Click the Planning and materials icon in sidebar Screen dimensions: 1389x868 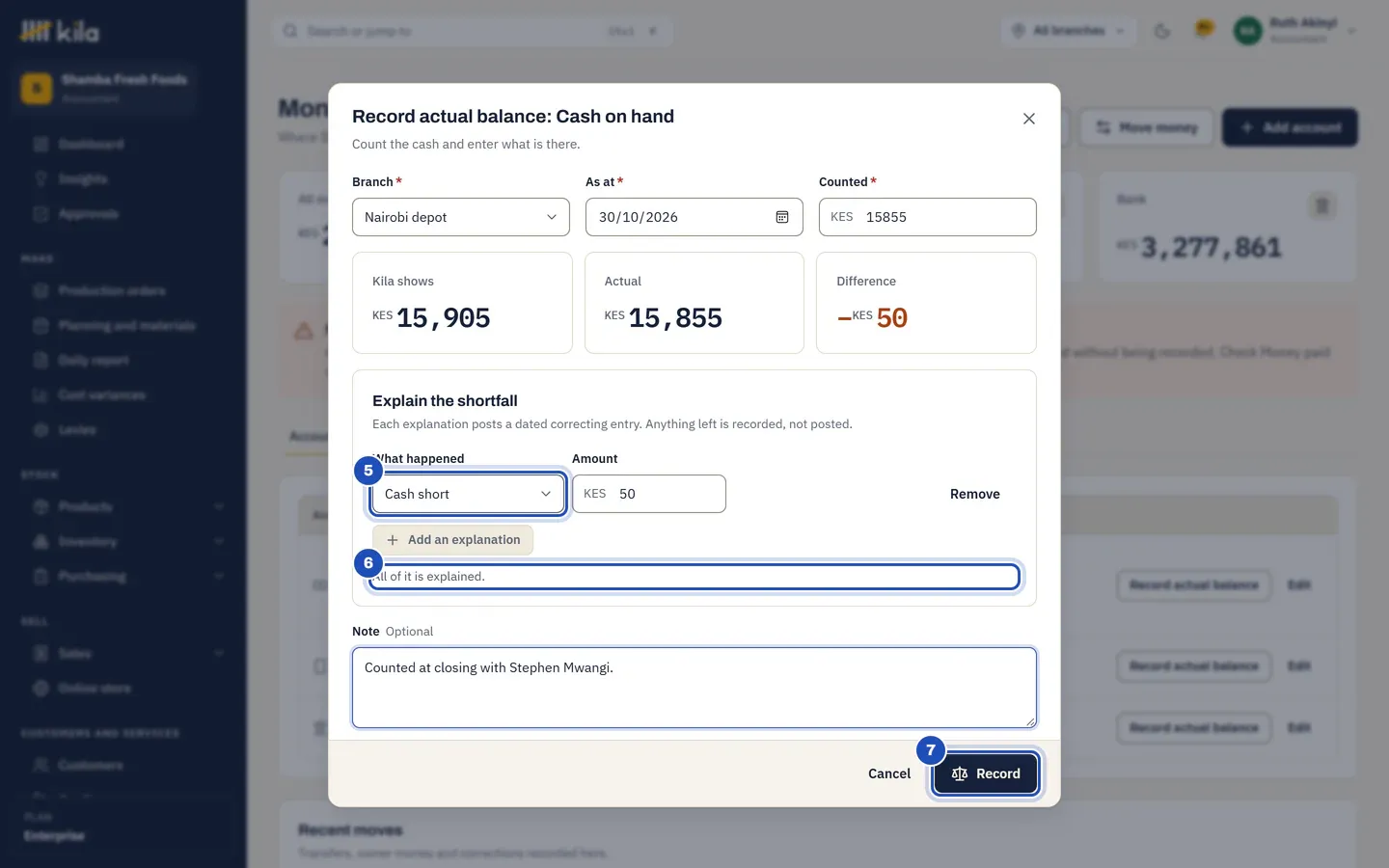[41, 325]
